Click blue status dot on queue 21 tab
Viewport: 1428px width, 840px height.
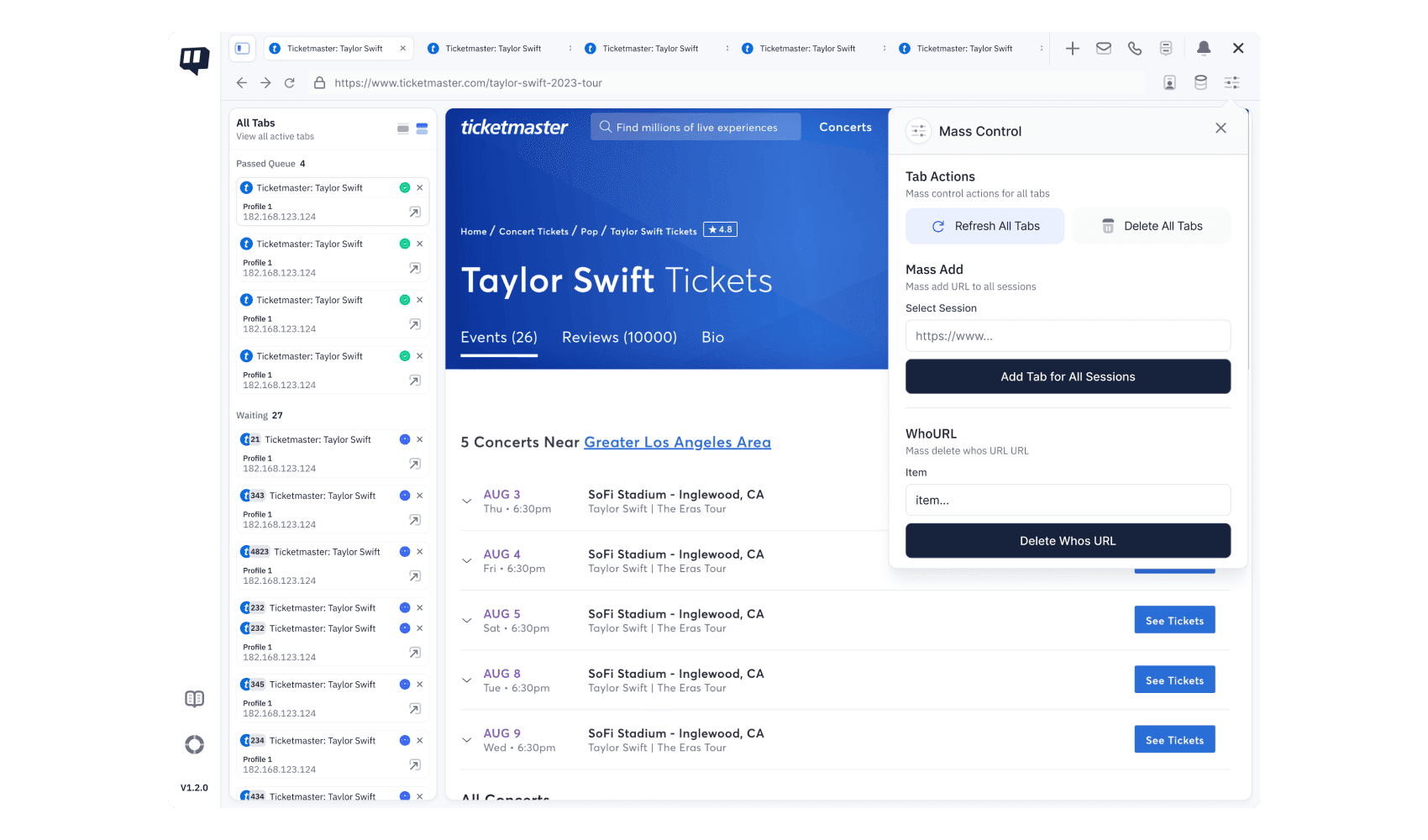pyautogui.click(x=405, y=439)
